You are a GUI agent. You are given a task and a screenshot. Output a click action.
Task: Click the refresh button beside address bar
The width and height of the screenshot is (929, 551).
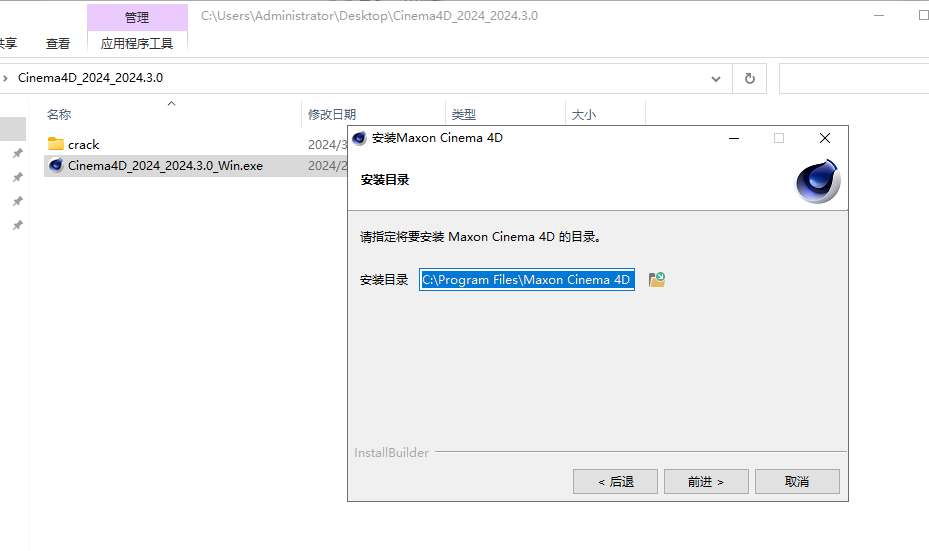[749, 78]
